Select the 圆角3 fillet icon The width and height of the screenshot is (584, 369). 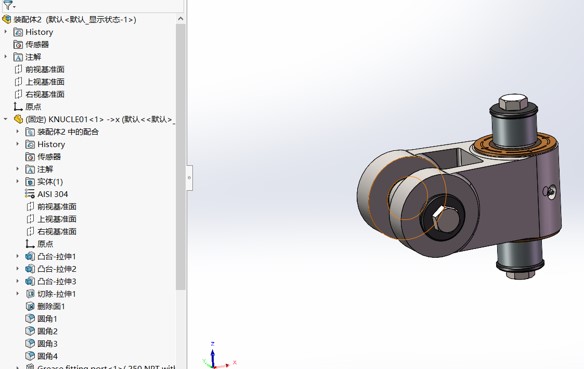[x=30, y=344]
